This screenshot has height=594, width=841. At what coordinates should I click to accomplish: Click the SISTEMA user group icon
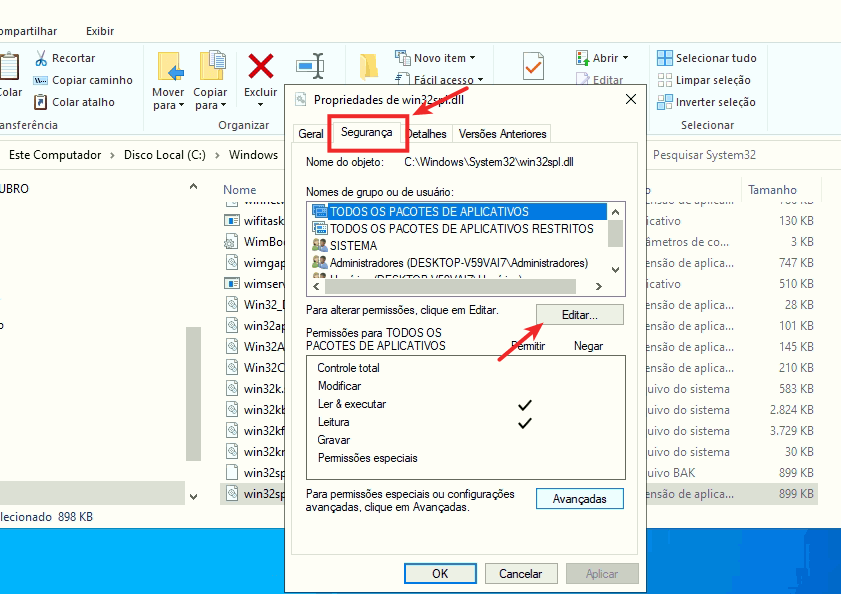[x=320, y=245]
